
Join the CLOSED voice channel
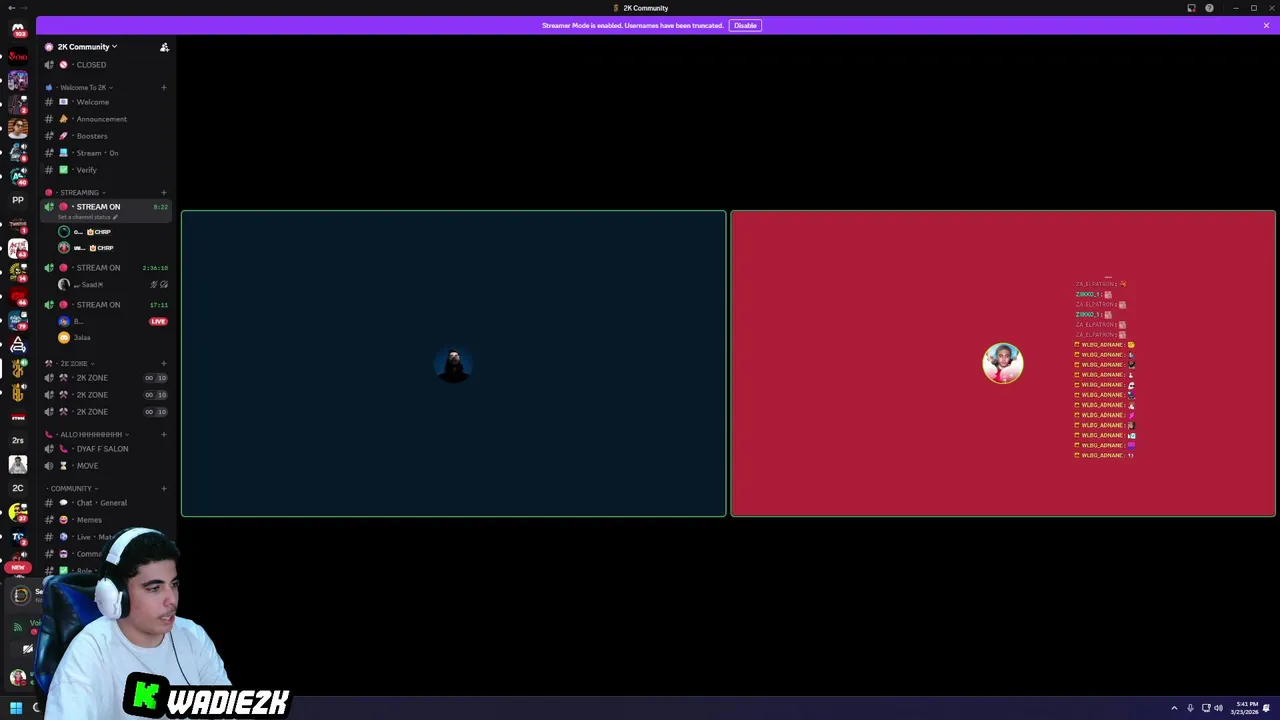(105, 65)
